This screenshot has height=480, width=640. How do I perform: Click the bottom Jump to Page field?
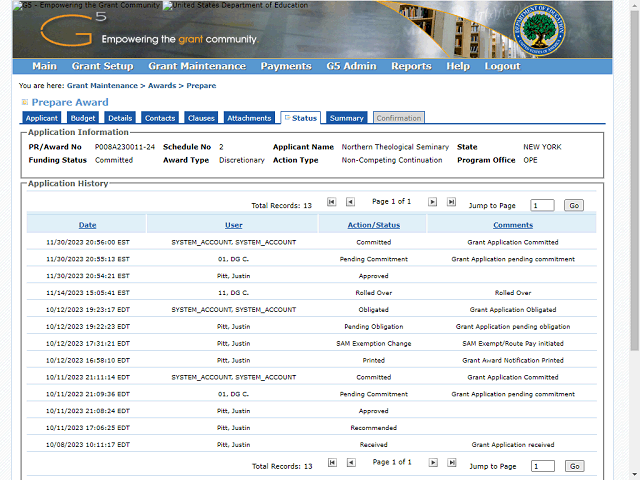(x=542, y=466)
